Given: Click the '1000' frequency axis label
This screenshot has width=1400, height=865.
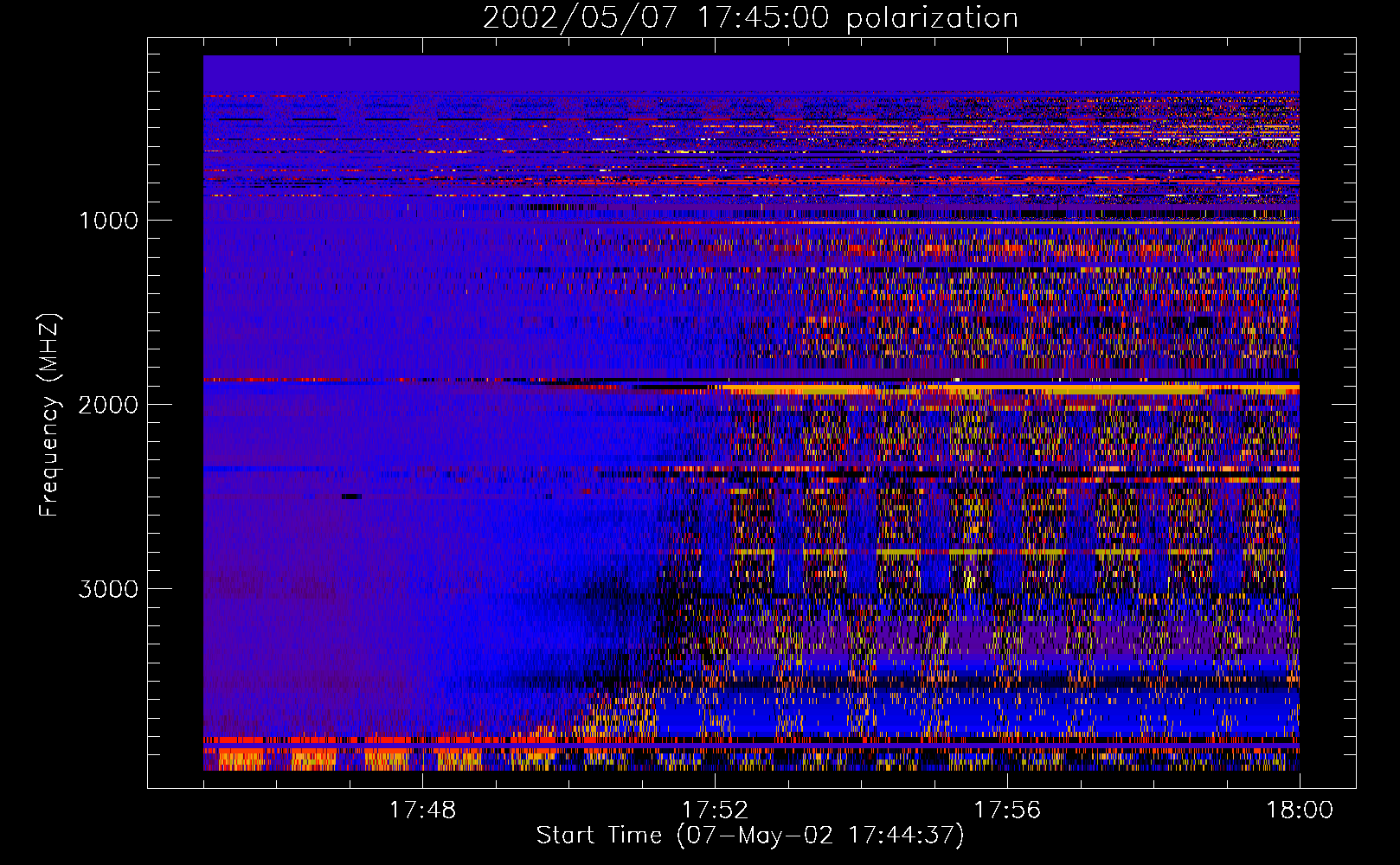Looking at the screenshot, I should pyautogui.click(x=108, y=221).
